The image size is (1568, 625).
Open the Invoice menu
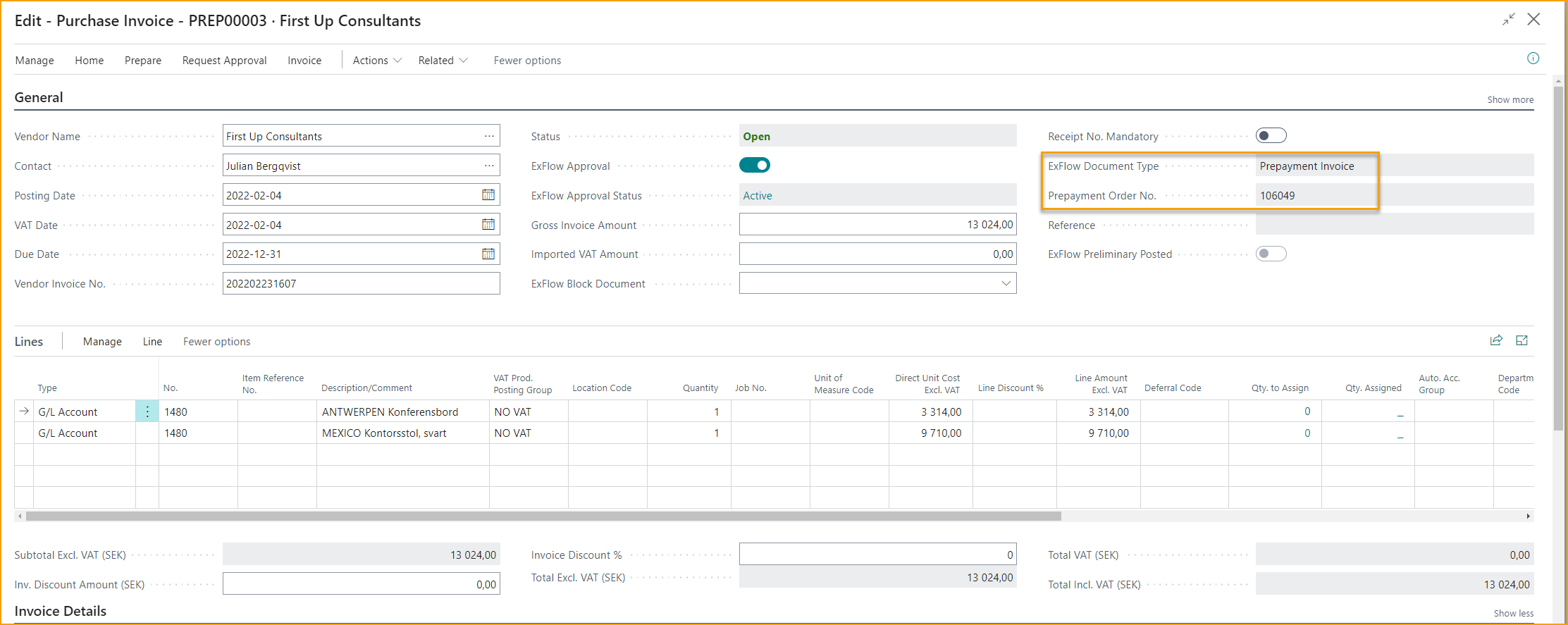[304, 61]
